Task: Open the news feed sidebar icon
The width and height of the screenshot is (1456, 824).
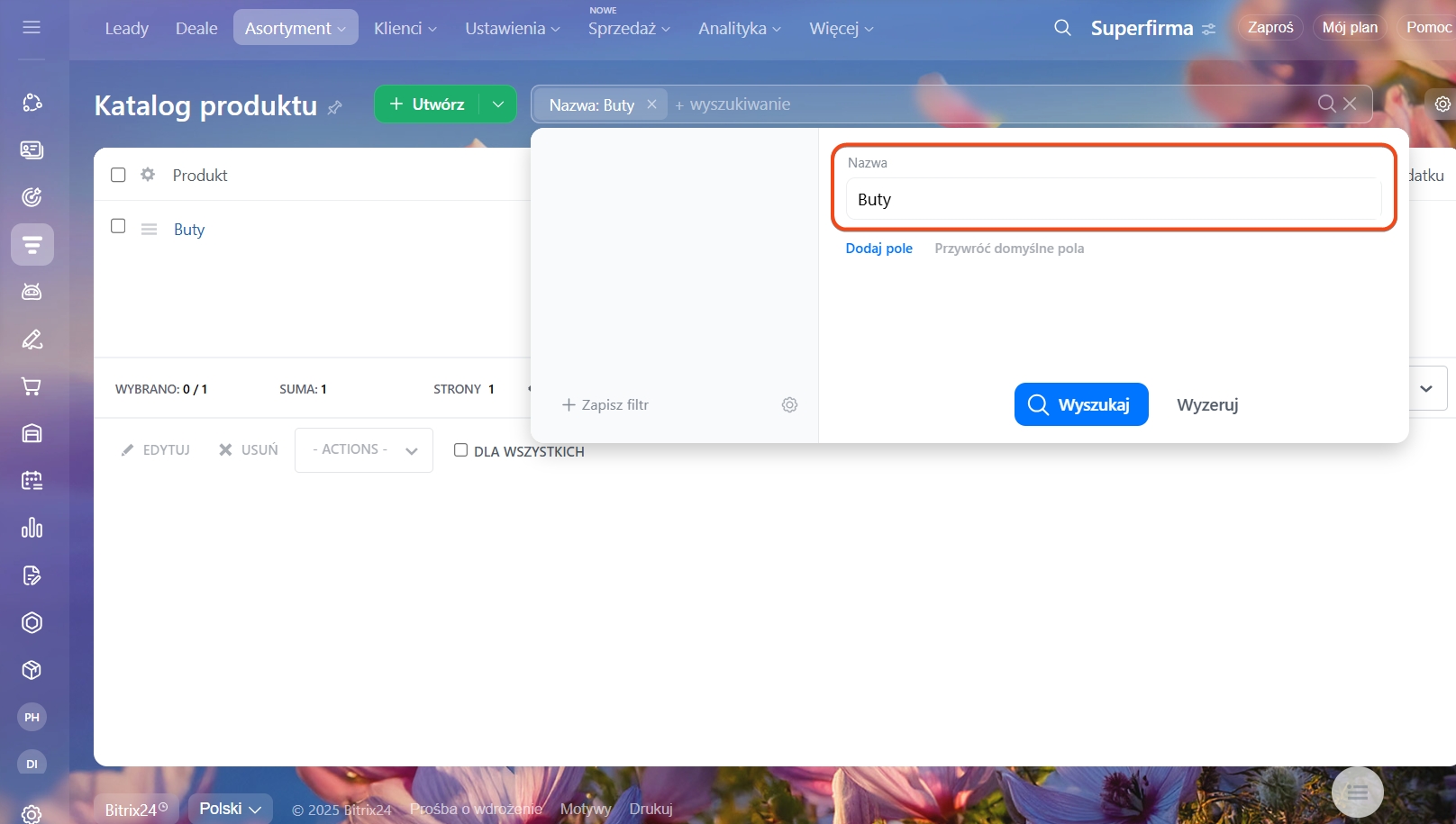Action: coord(32,150)
